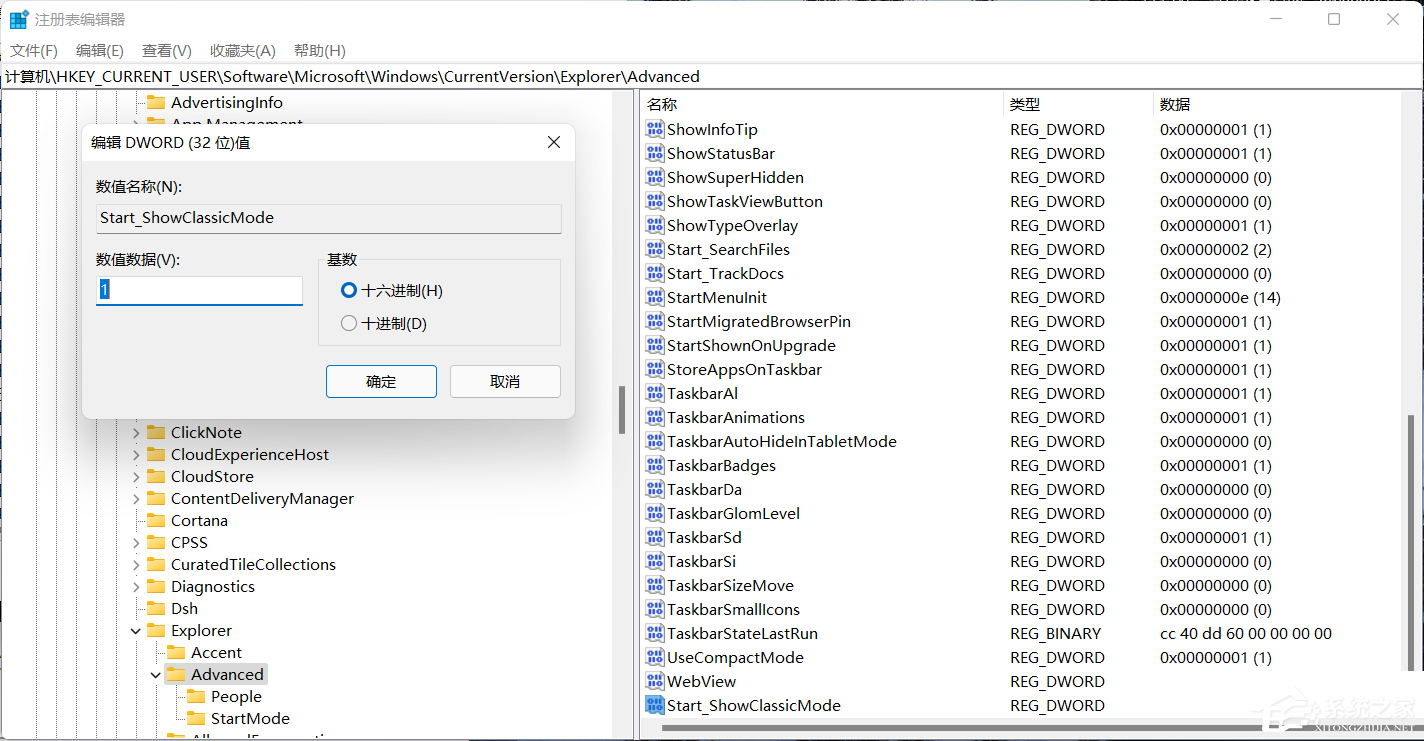Collapse the Explorer tree node

pyautogui.click(x=137, y=630)
